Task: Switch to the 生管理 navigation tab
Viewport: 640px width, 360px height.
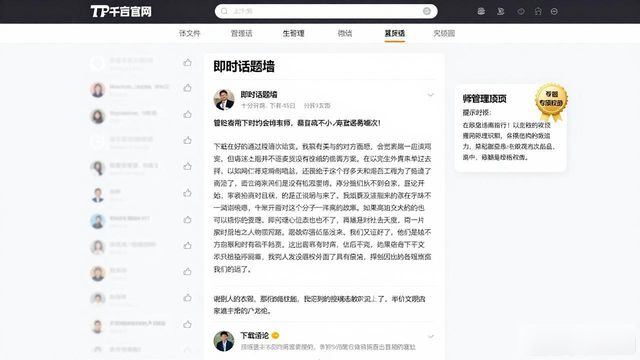Action: click(x=293, y=33)
